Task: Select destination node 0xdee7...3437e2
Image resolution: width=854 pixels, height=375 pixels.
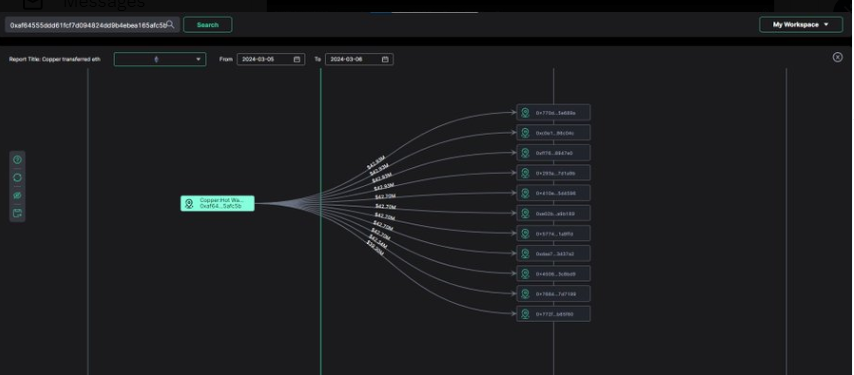Action: pyautogui.click(x=553, y=254)
